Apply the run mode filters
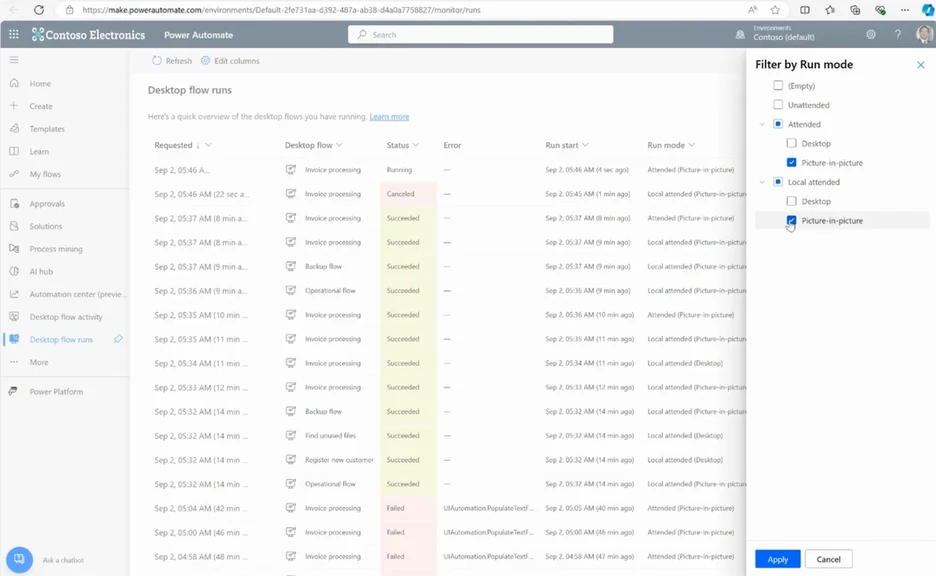Image resolution: width=936 pixels, height=576 pixels. pyautogui.click(x=777, y=559)
